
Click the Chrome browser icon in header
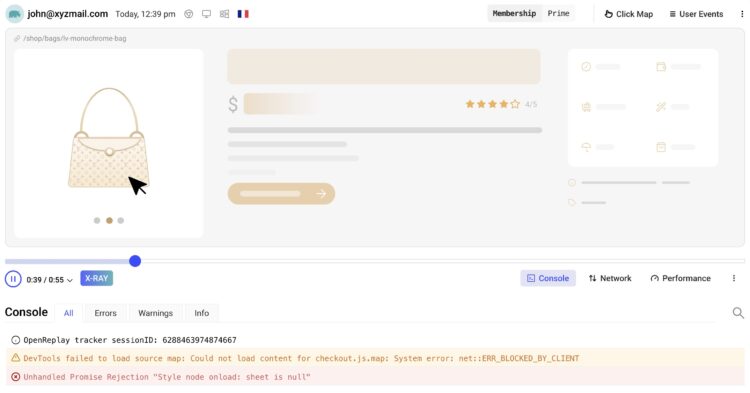[x=189, y=14]
